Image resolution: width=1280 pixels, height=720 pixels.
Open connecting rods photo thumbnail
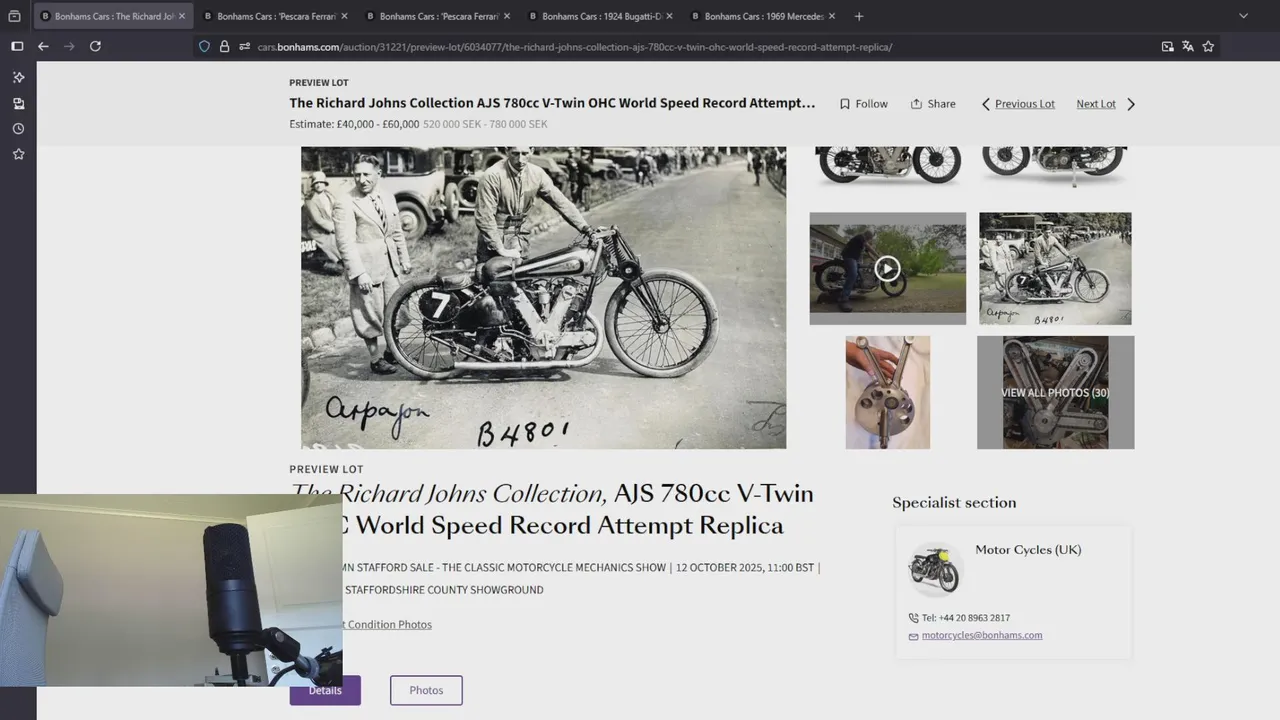(888, 392)
